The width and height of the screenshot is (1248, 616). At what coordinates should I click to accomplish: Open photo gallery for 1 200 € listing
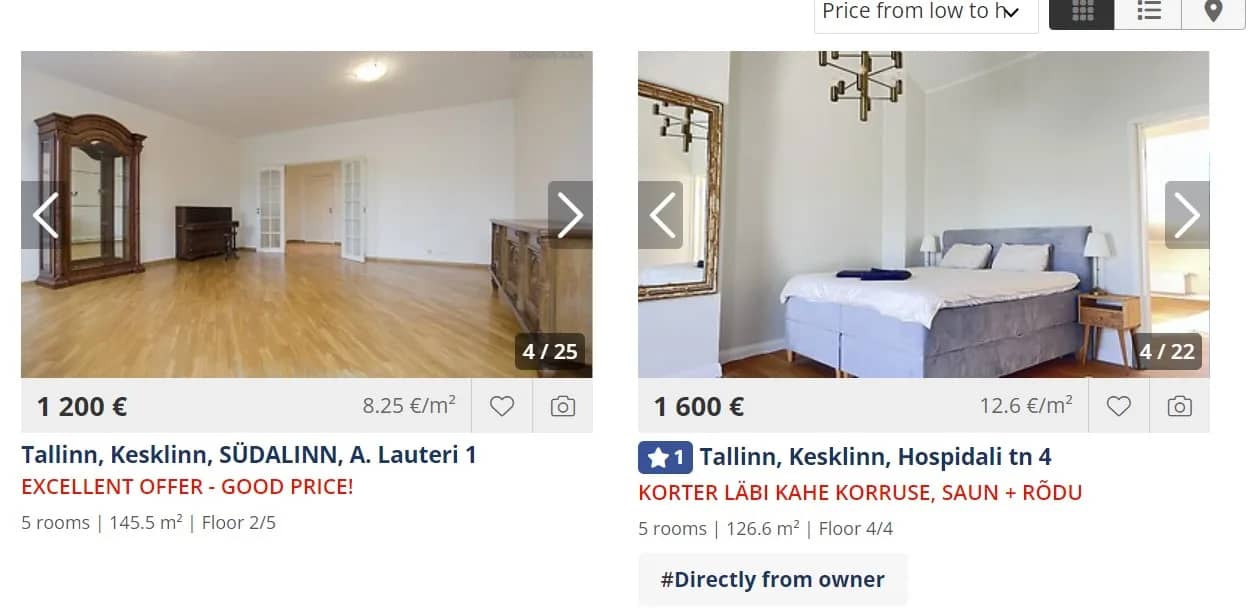click(x=563, y=406)
